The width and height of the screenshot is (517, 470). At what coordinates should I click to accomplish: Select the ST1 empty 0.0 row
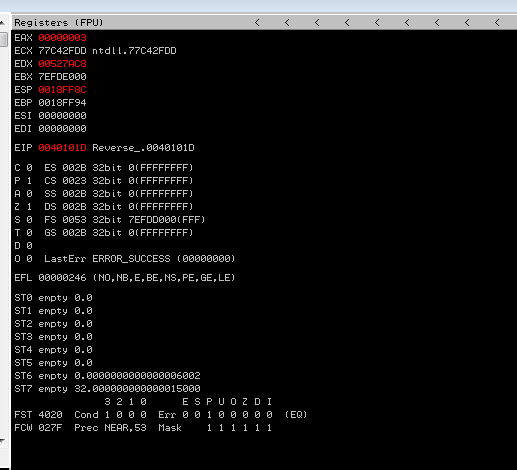(x=53, y=311)
